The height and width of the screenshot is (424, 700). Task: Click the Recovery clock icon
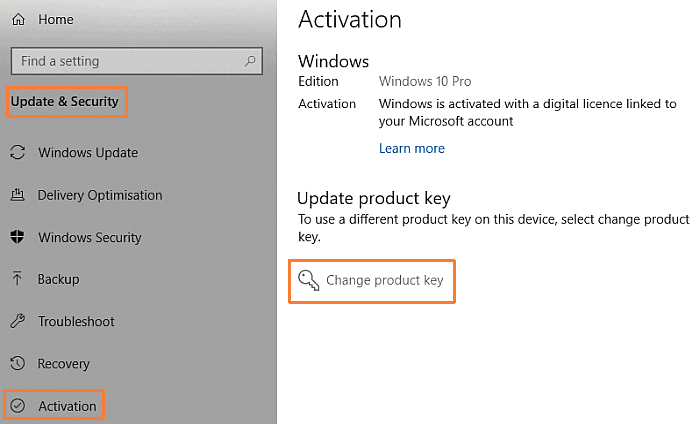pos(17,363)
